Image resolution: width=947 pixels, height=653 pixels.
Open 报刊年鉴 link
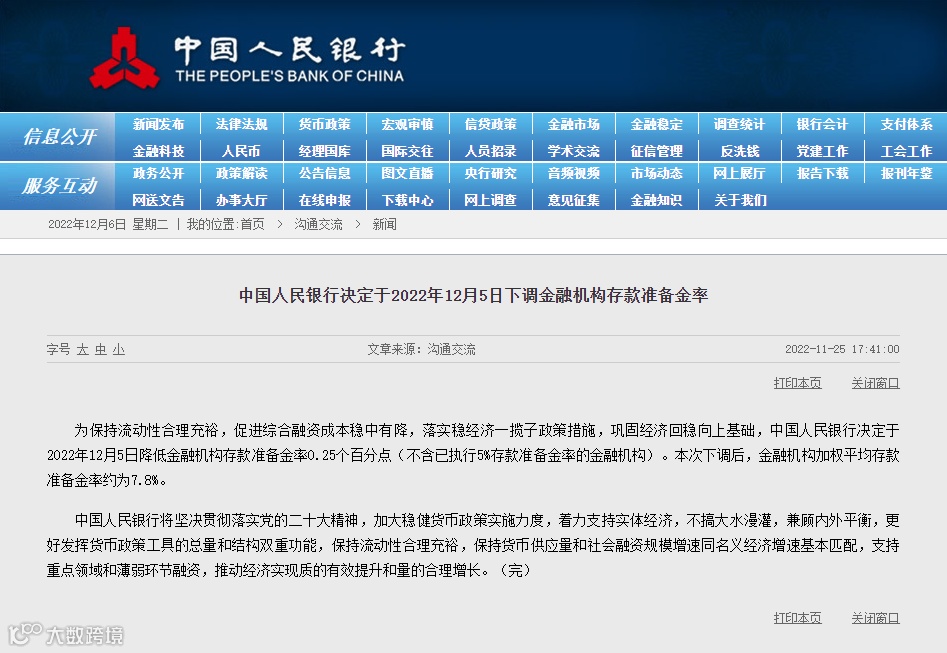coord(906,173)
